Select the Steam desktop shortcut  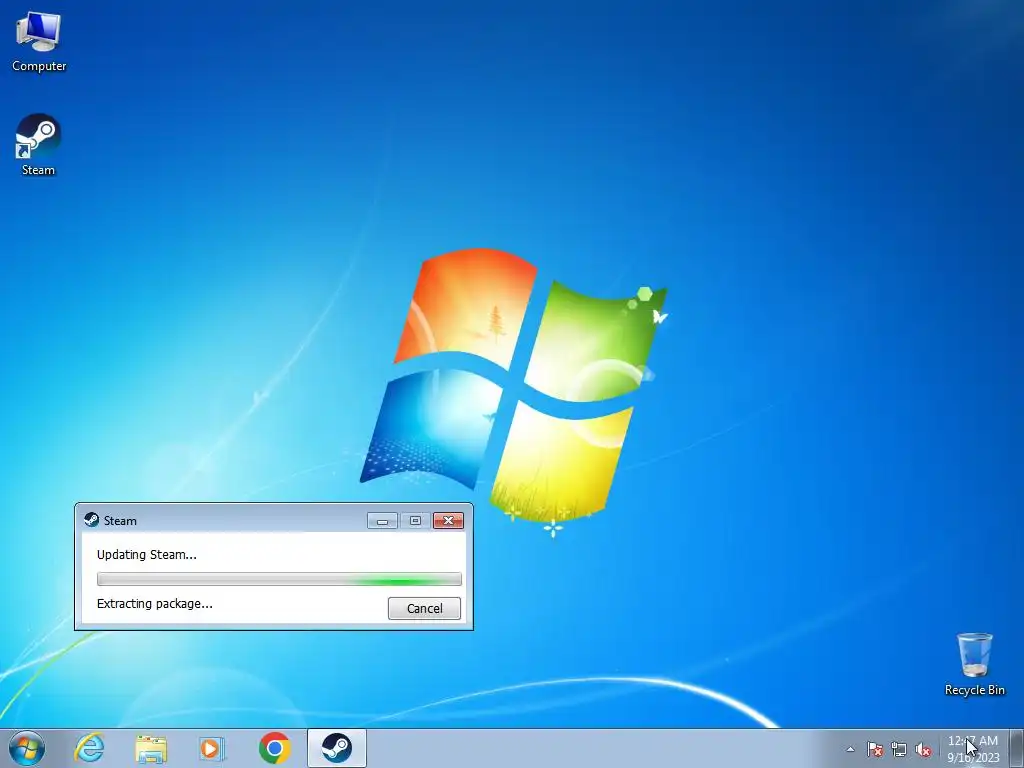tap(38, 145)
